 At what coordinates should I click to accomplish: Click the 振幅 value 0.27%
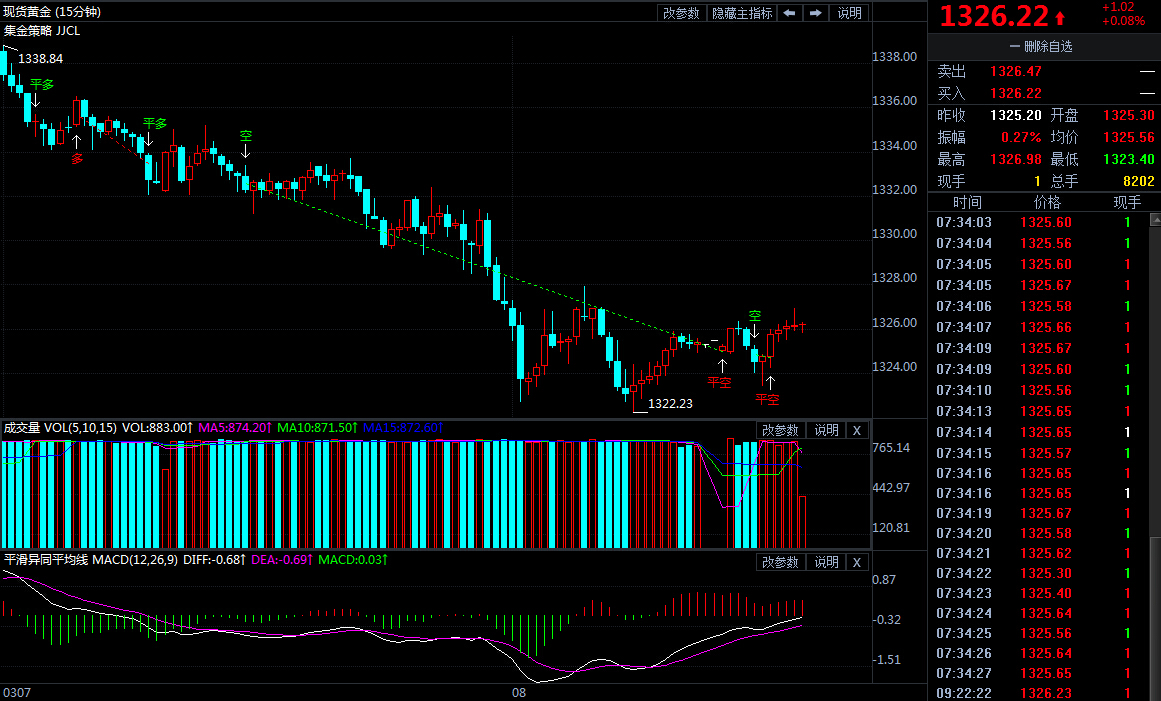[x=1021, y=138]
